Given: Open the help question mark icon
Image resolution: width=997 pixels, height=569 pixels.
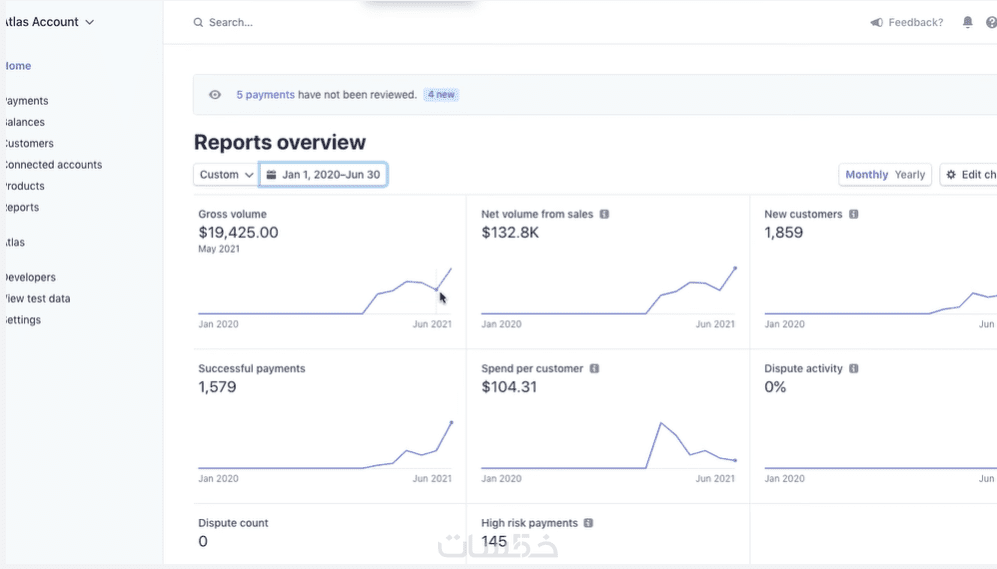Looking at the screenshot, I should coord(991,22).
